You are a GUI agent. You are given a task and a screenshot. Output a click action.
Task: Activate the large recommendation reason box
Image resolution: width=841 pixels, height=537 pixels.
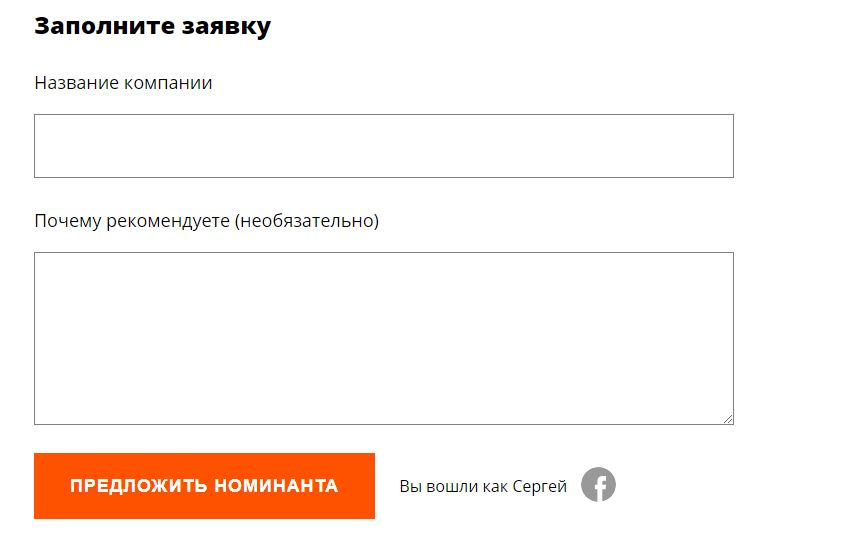(383, 338)
